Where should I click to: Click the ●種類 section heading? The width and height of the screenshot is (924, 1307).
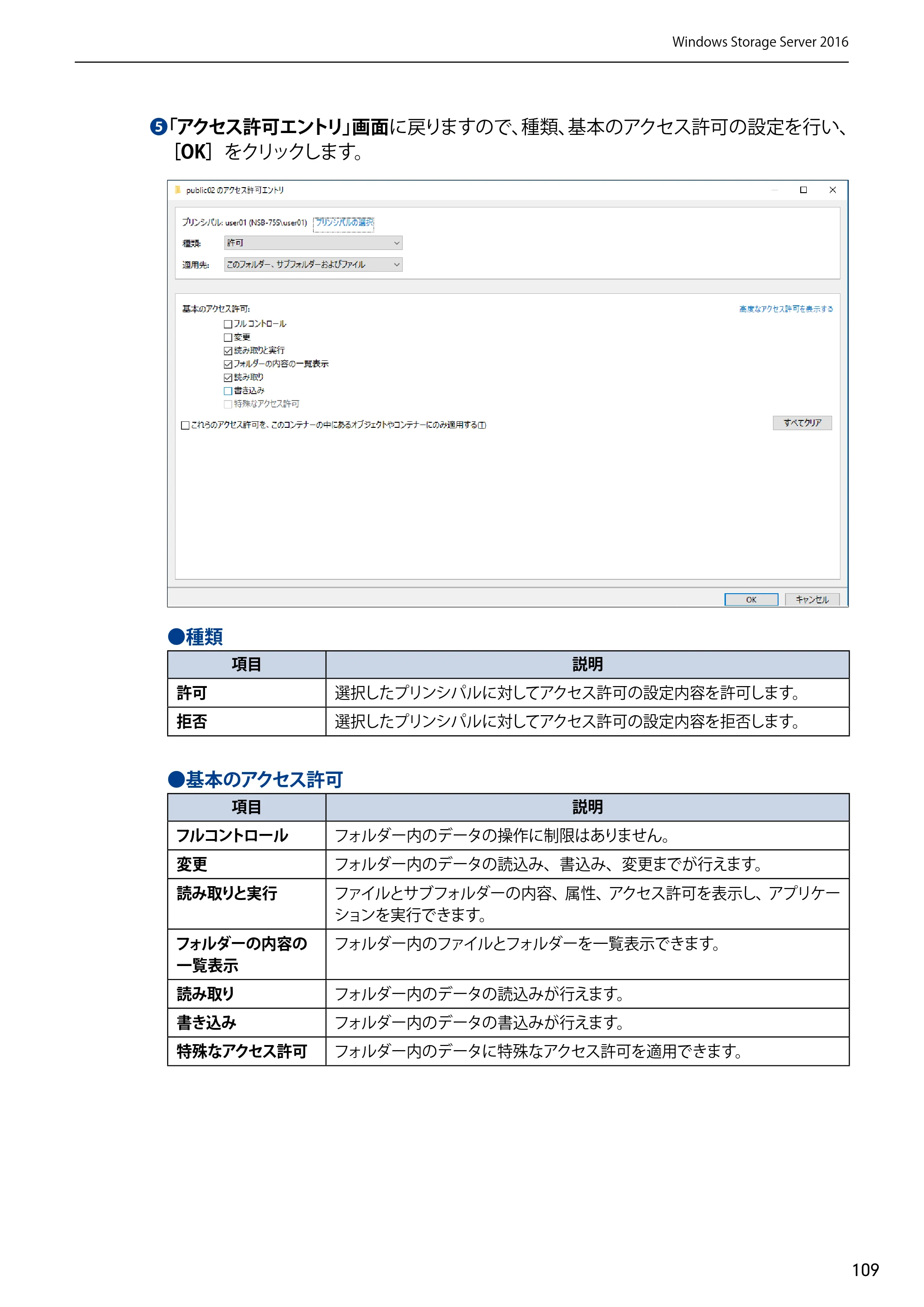(x=195, y=637)
